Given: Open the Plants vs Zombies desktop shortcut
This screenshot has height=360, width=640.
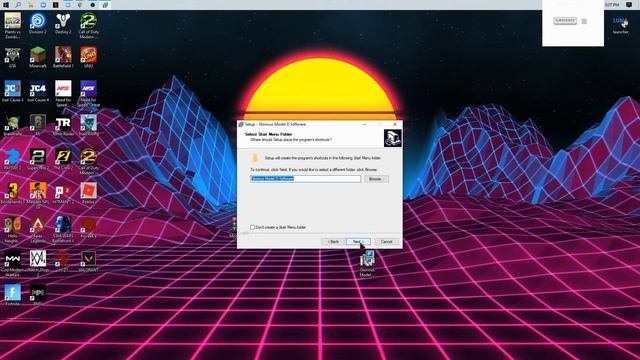Looking at the screenshot, I should click(x=12, y=26).
